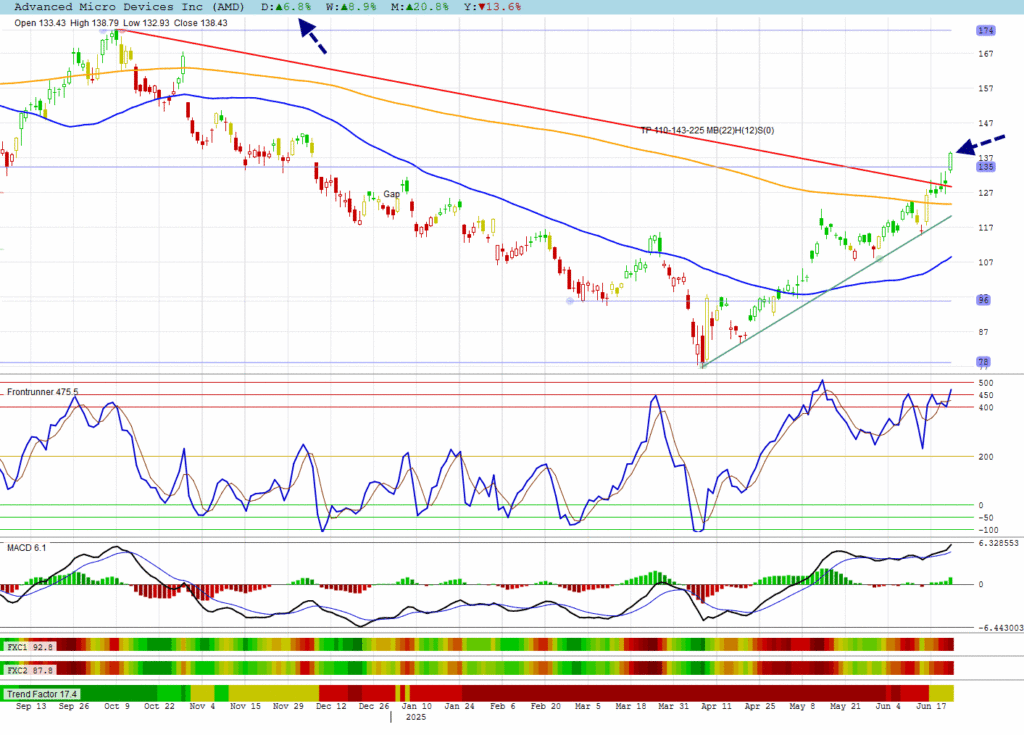
Task: Click the Trend Factor 17.4 label
Action: pos(42,694)
